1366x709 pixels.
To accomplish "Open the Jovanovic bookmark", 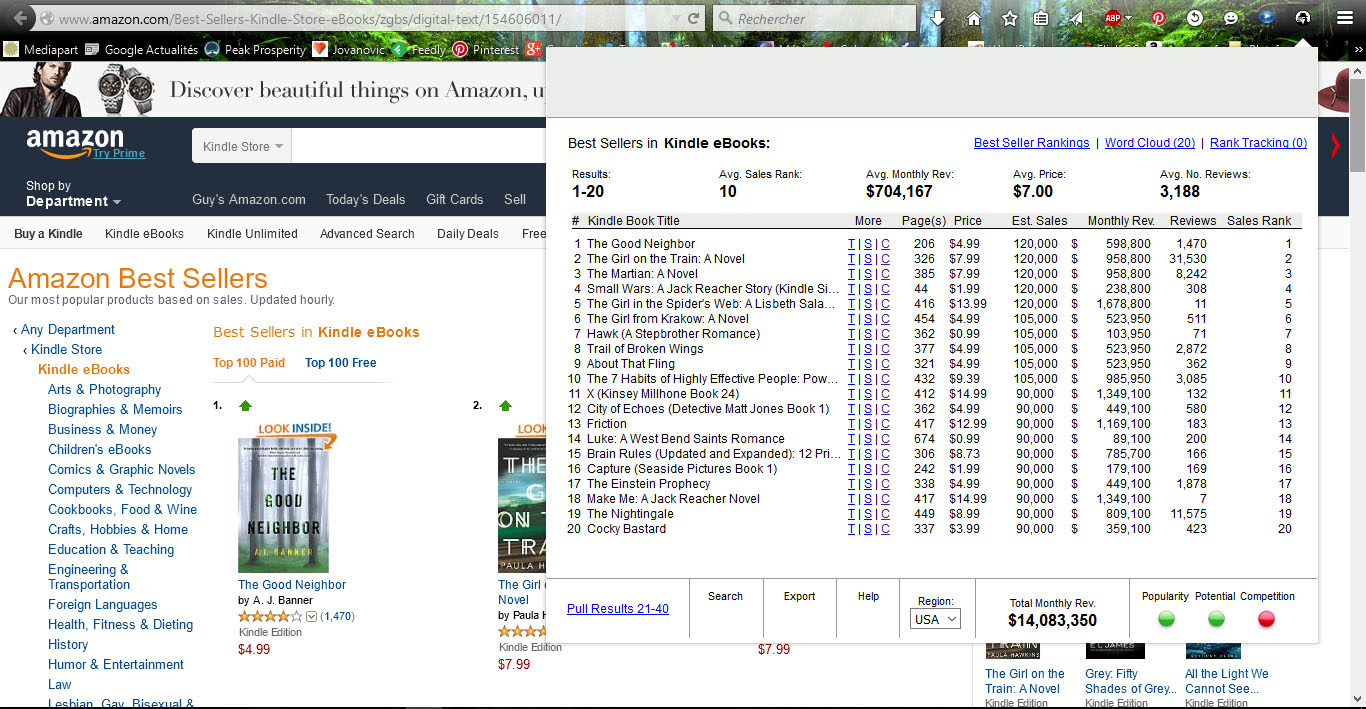I will click(349, 49).
